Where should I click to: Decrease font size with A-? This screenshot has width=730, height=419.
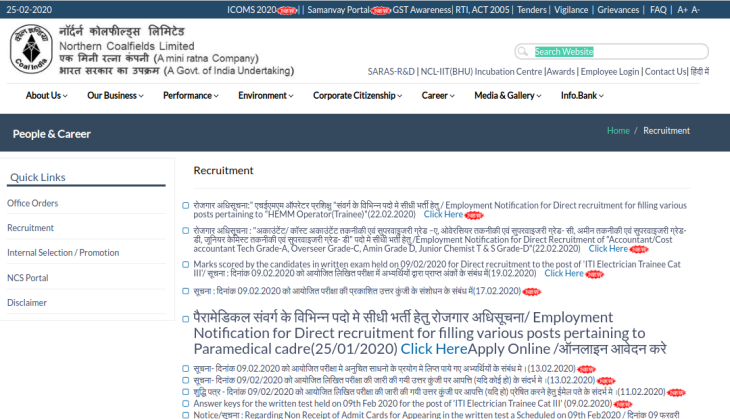click(696, 10)
